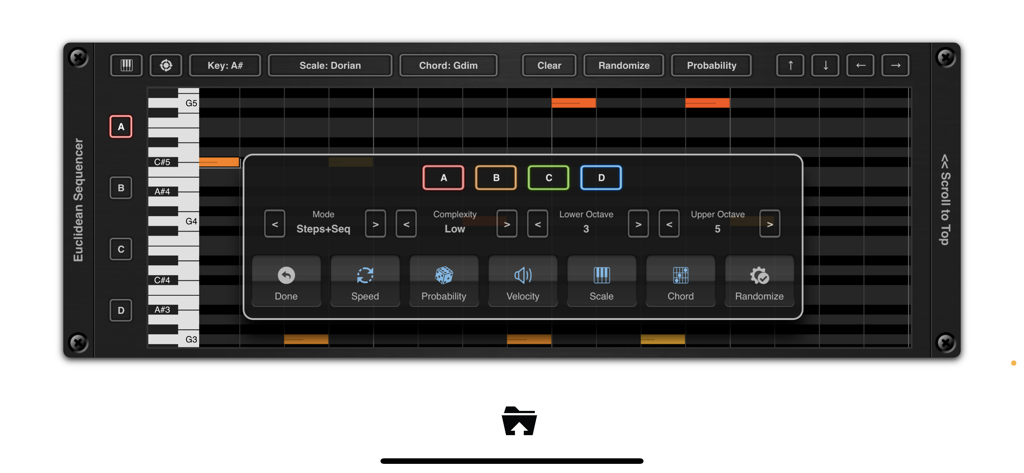1024x473 pixels.
Task: Clear the pattern with Clear button
Action: point(549,65)
